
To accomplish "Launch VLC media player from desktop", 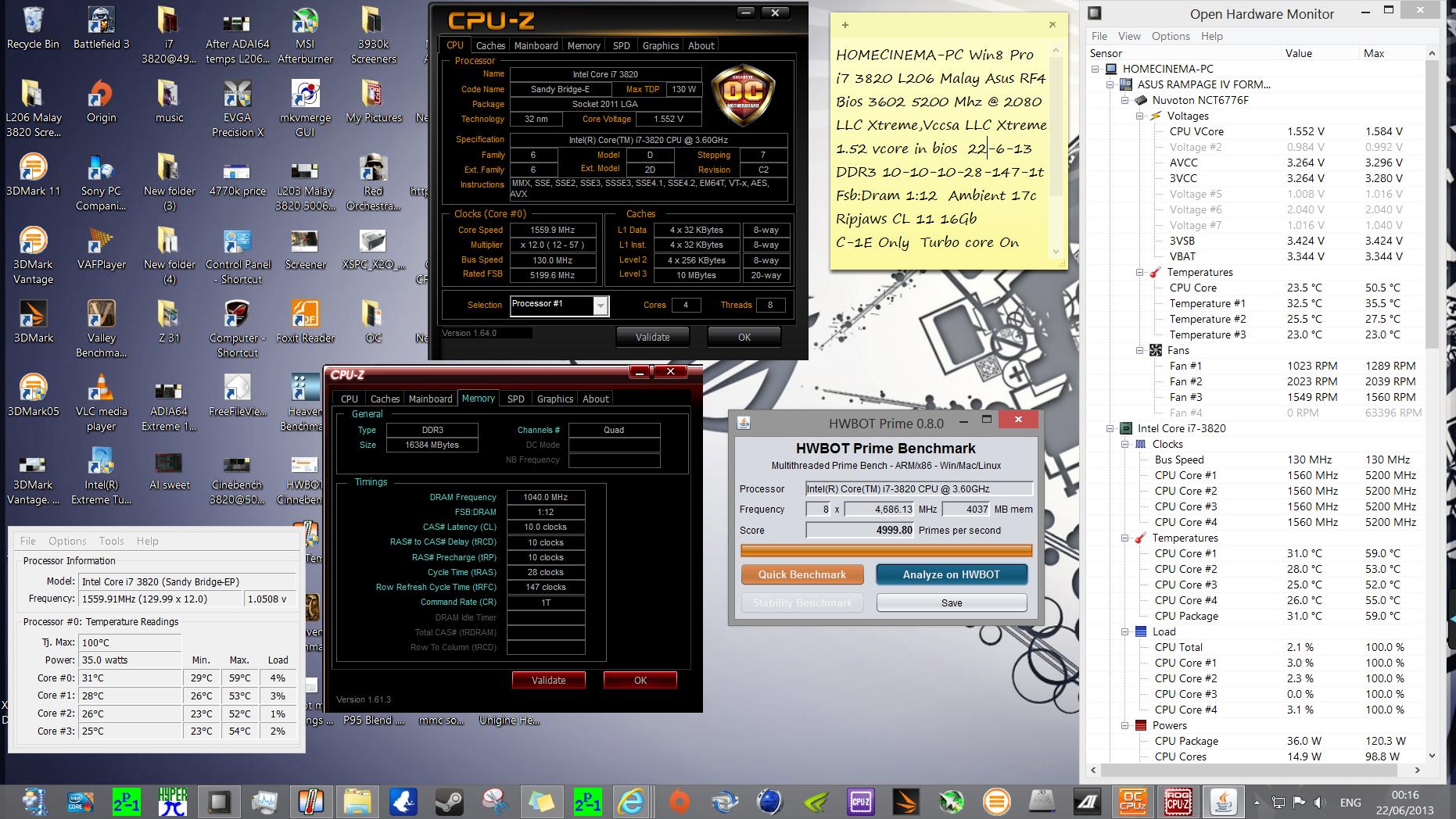I will click(x=101, y=403).
